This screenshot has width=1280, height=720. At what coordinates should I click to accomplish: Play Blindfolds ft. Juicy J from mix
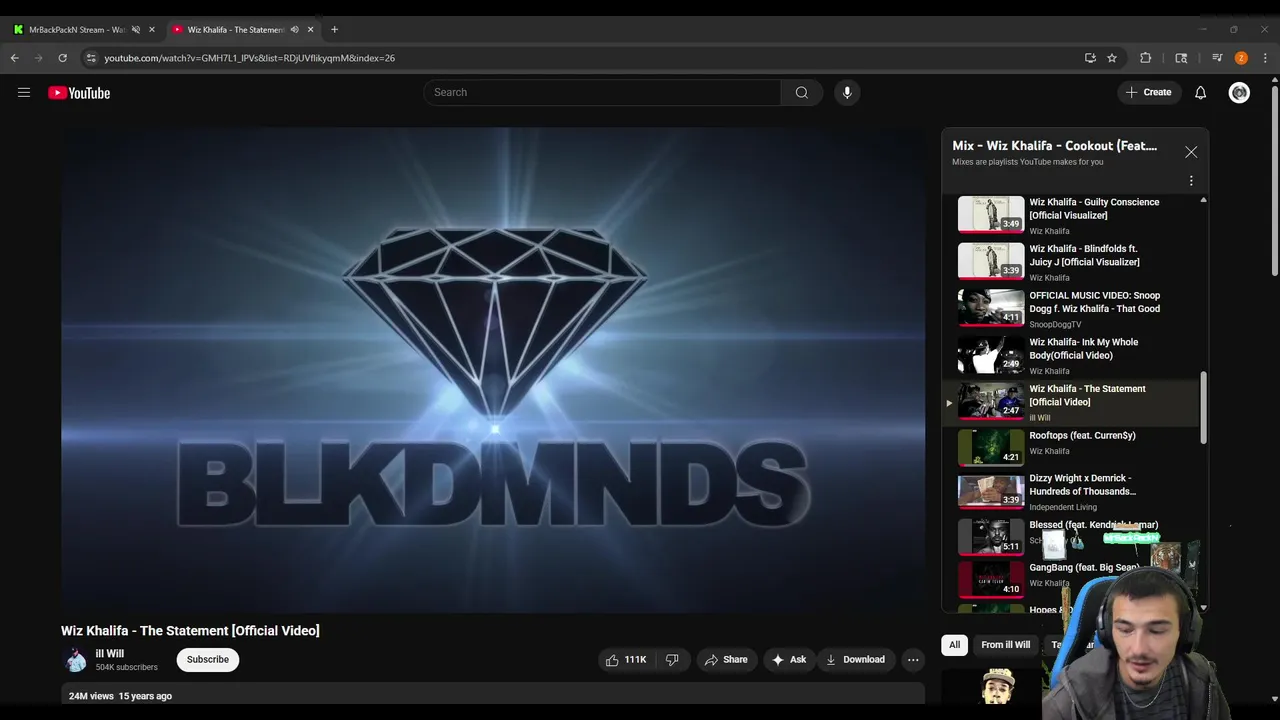click(1070, 262)
